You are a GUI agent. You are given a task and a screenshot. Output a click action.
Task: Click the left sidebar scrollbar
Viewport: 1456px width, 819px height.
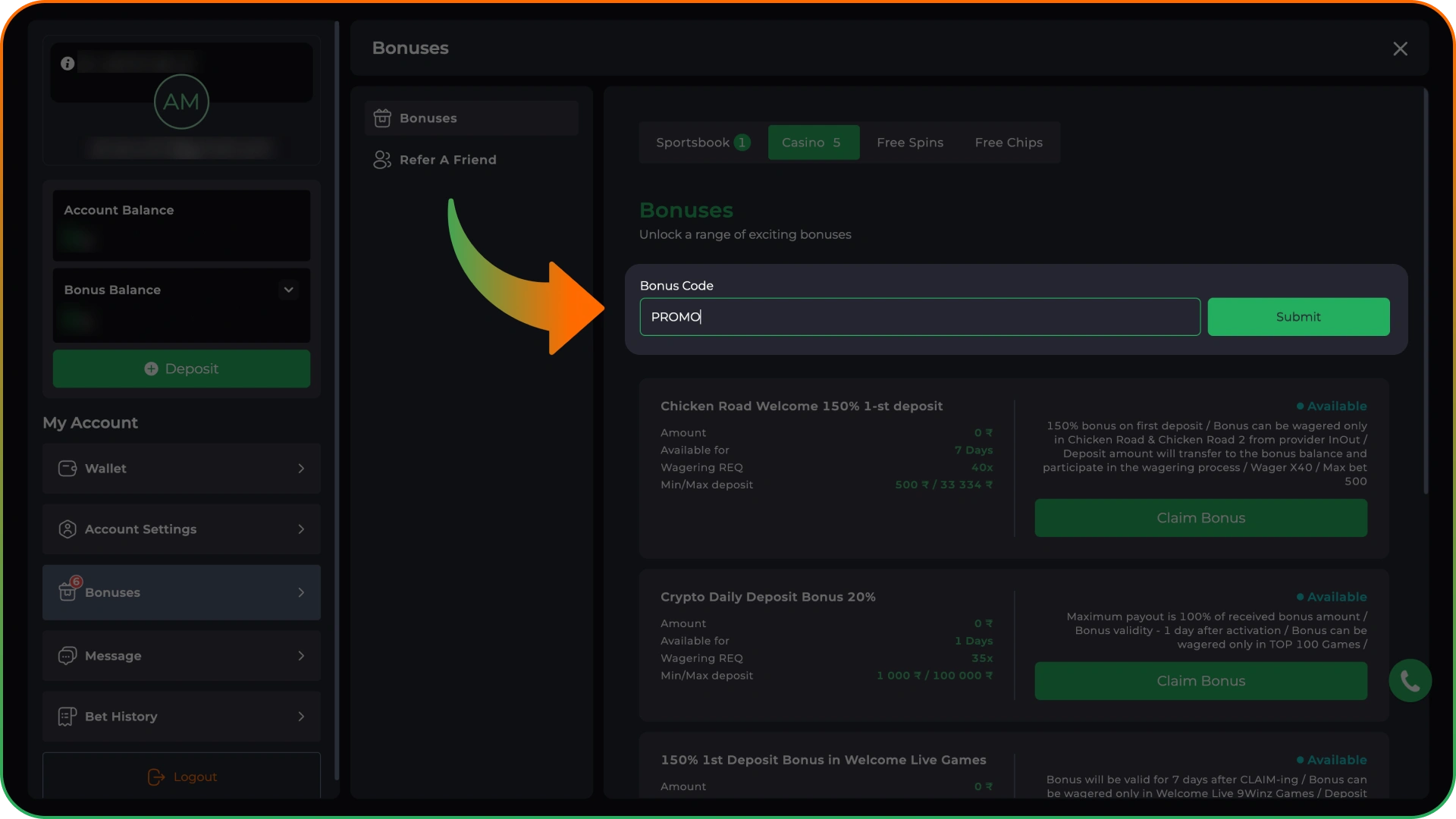click(x=337, y=400)
